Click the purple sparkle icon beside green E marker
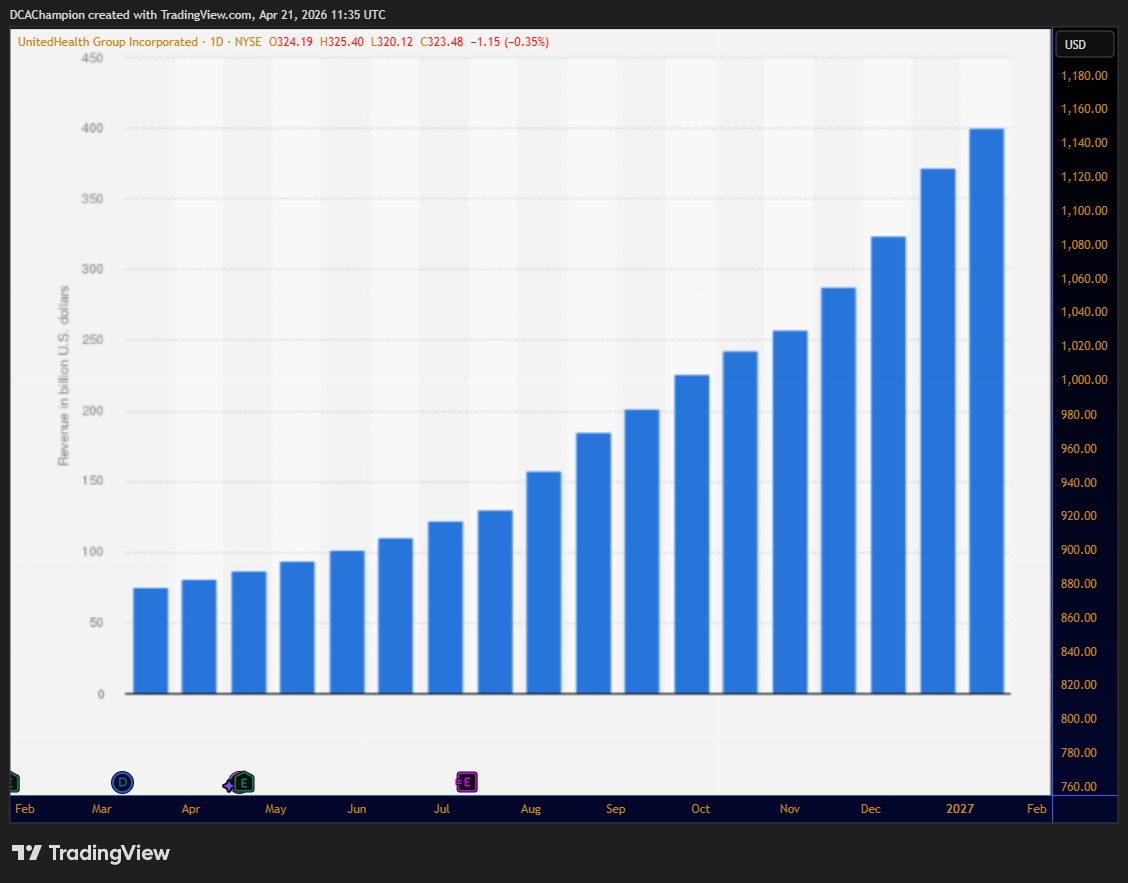 click(229, 785)
